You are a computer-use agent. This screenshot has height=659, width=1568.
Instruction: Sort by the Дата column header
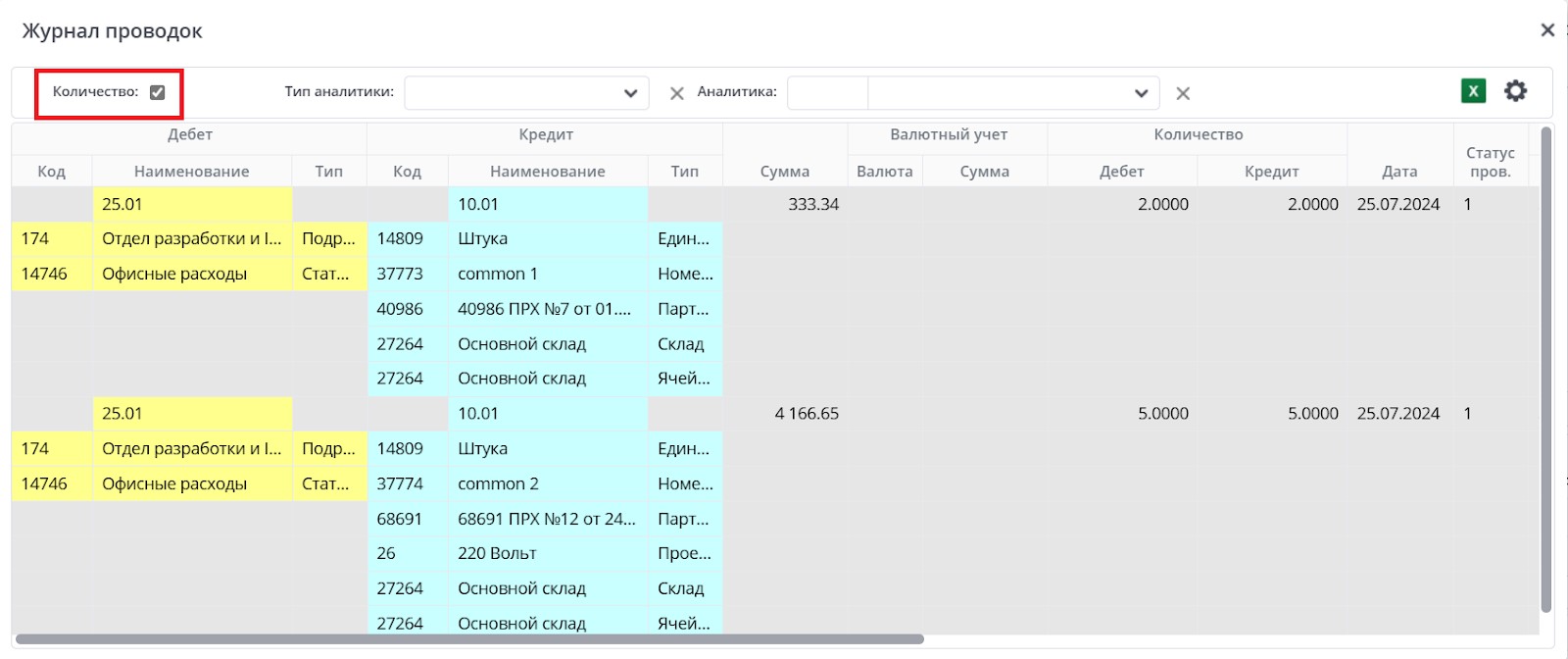tap(1398, 171)
